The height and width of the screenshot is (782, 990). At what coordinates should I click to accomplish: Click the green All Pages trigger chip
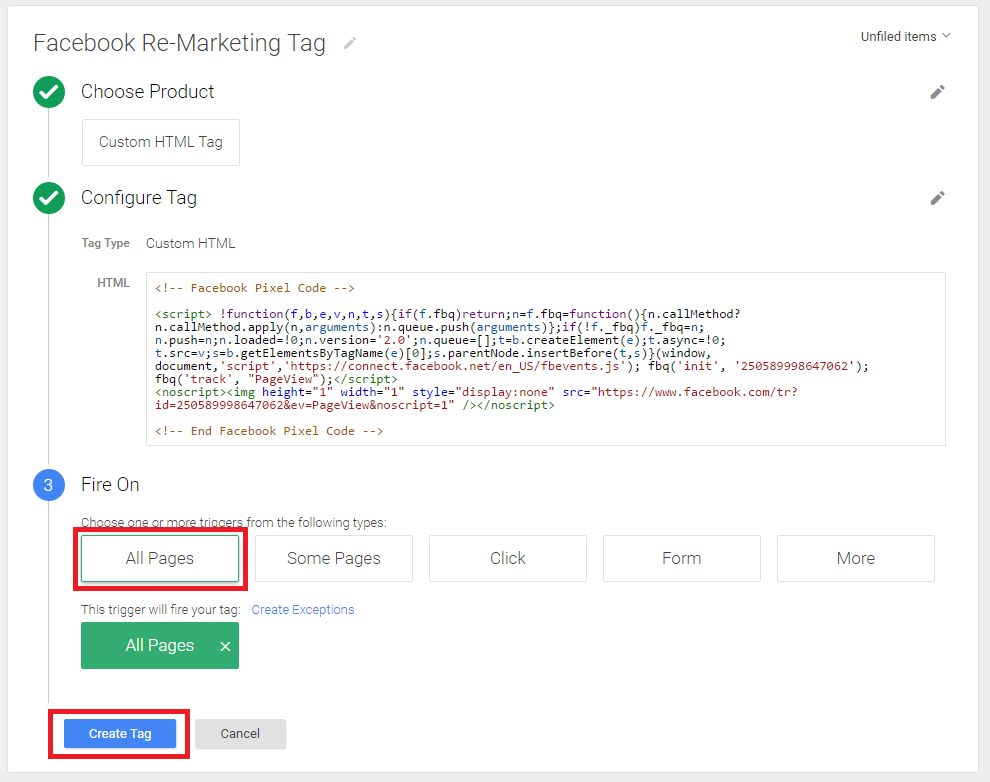coord(160,646)
